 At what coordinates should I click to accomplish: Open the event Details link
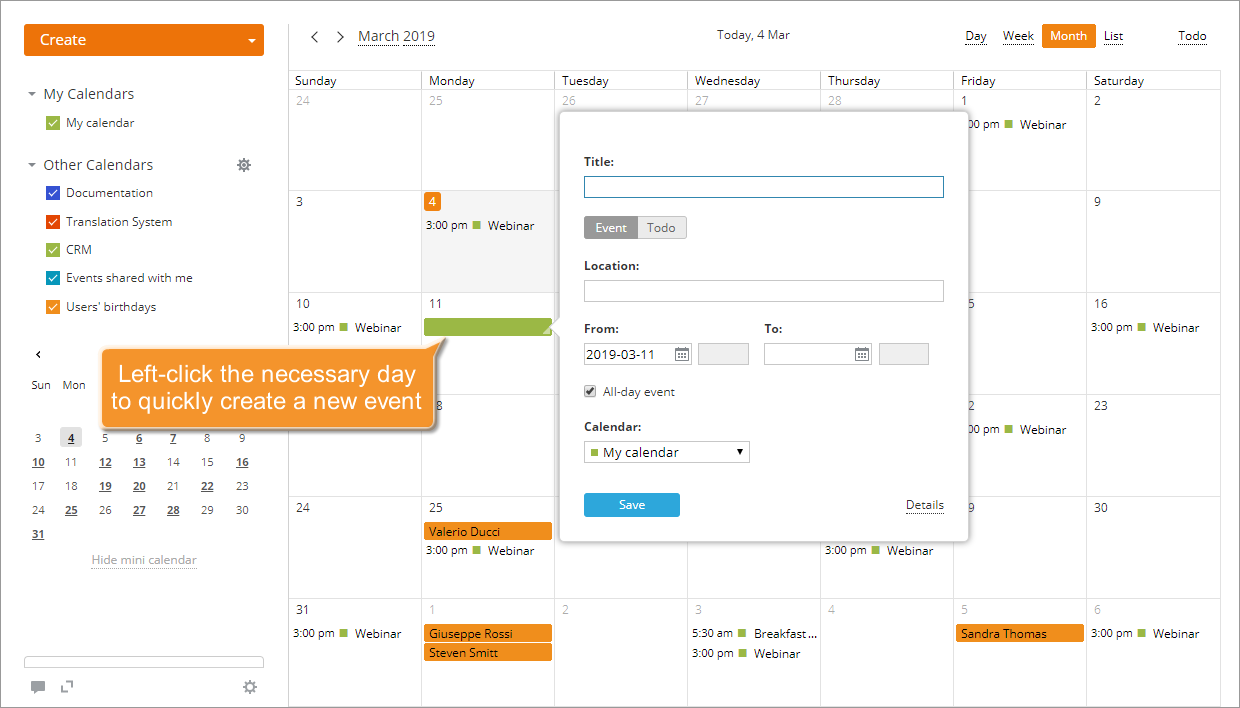924,505
